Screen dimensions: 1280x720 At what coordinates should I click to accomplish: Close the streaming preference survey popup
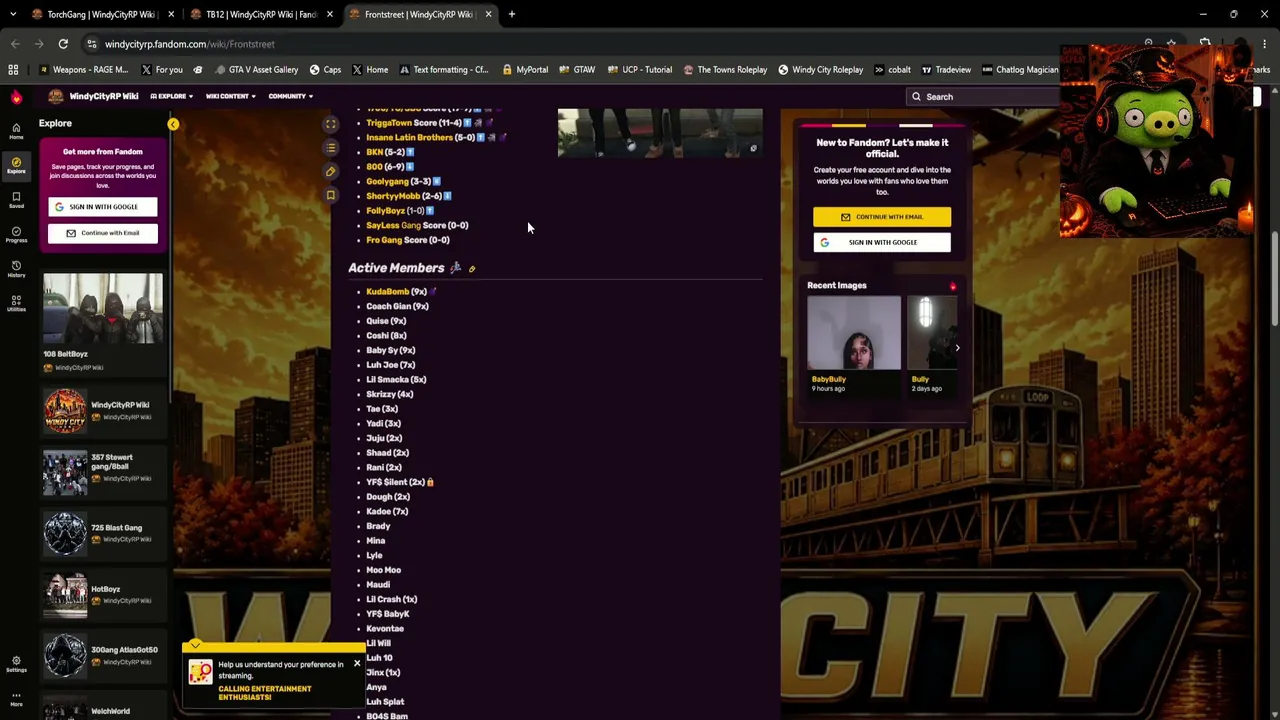click(357, 664)
